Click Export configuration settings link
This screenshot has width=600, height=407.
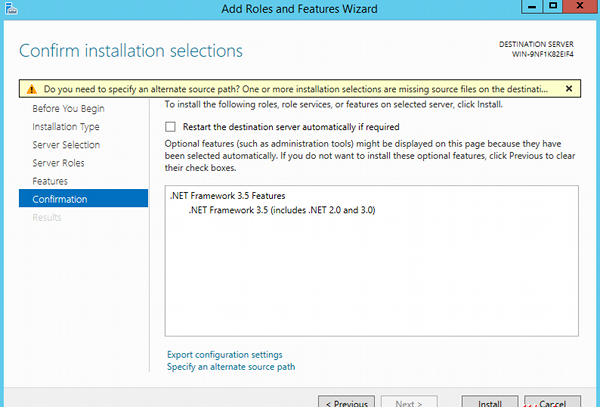(x=225, y=355)
